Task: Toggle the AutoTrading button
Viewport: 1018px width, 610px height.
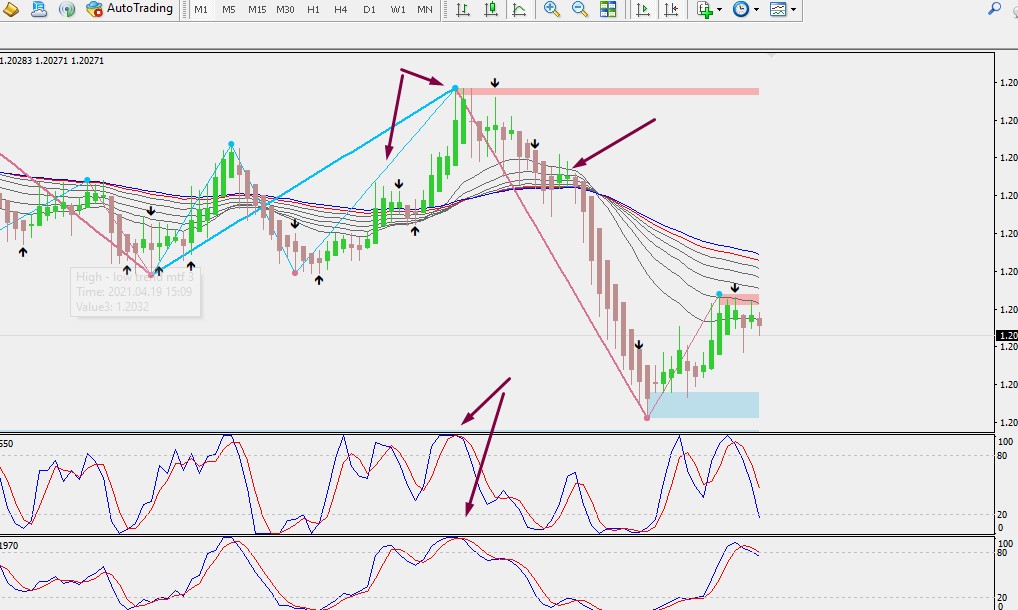Action: click(x=130, y=9)
